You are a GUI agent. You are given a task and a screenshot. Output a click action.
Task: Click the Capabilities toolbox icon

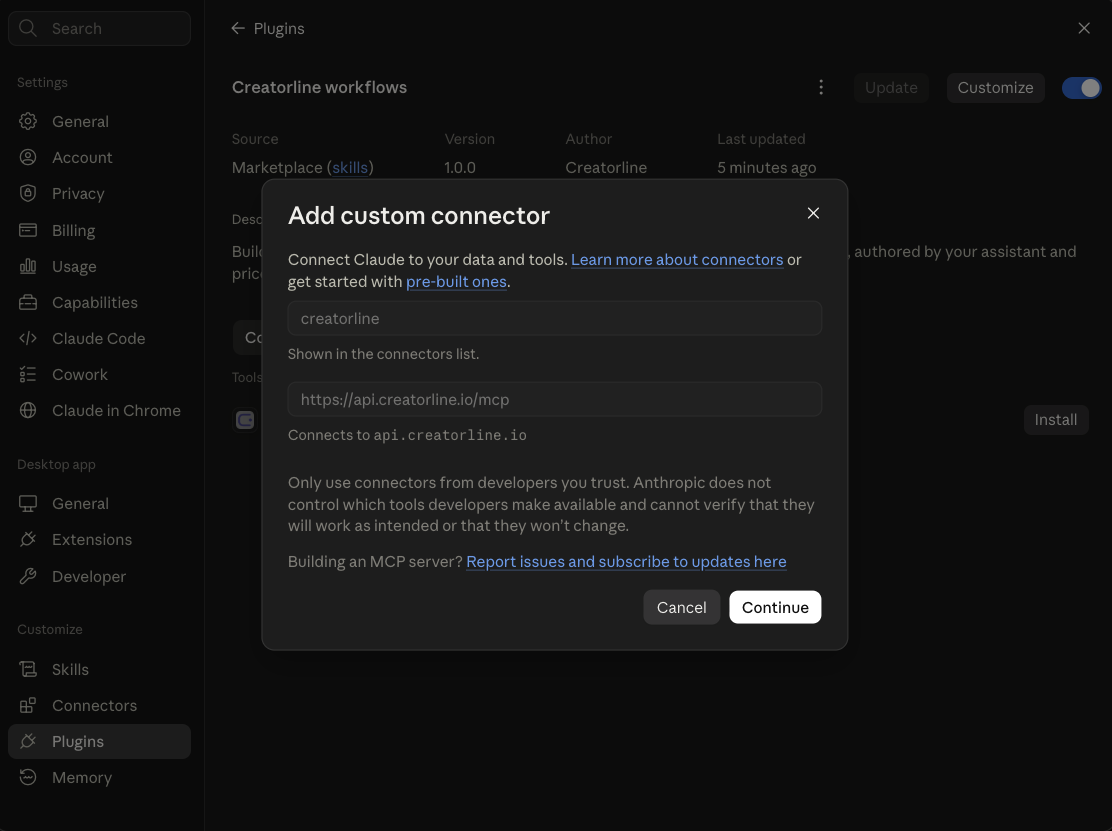coord(28,302)
